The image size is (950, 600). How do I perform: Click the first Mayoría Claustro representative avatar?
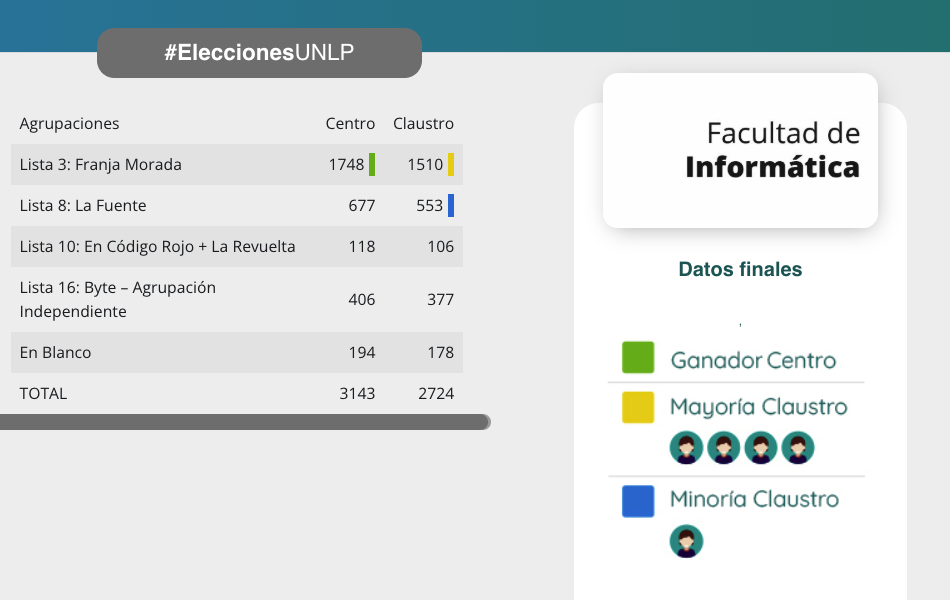686,447
